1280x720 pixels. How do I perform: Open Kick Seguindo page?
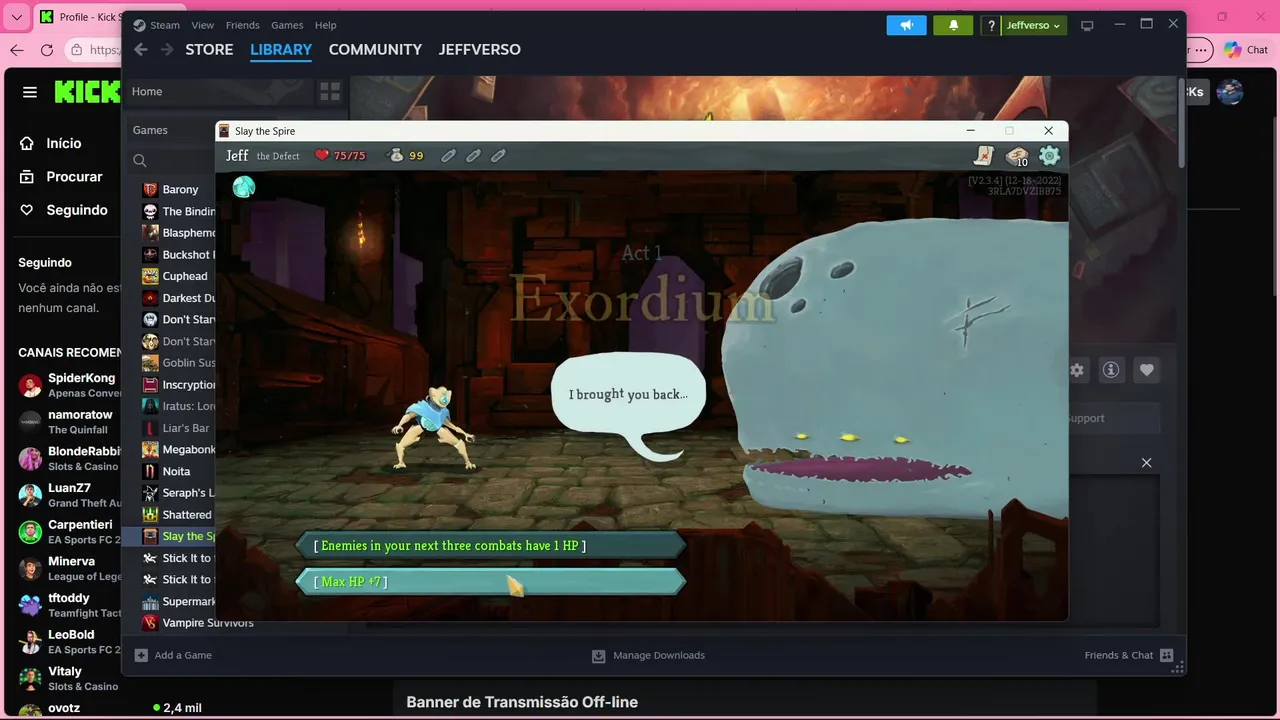pyautogui.click(x=76, y=210)
